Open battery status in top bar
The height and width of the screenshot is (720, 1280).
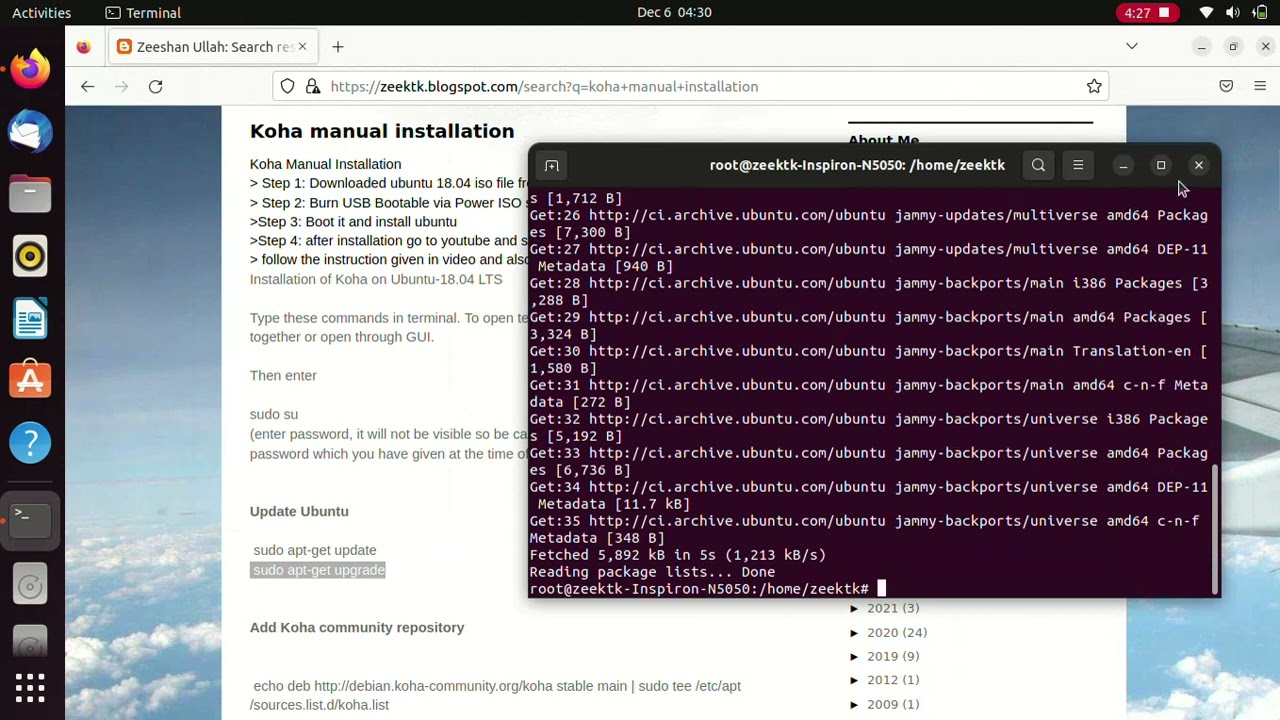click(1260, 13)
